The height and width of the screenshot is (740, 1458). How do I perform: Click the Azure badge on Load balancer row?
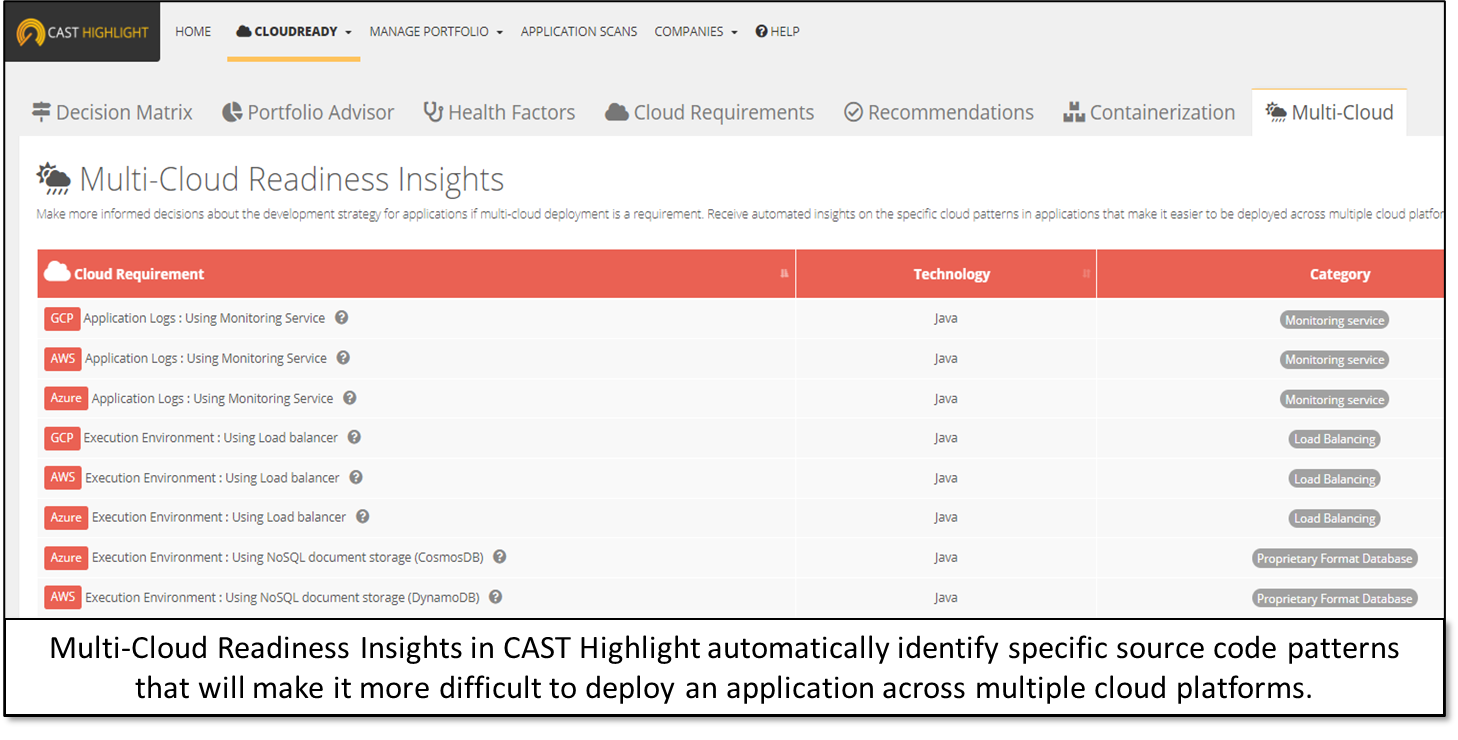click(x=66, y=517)
